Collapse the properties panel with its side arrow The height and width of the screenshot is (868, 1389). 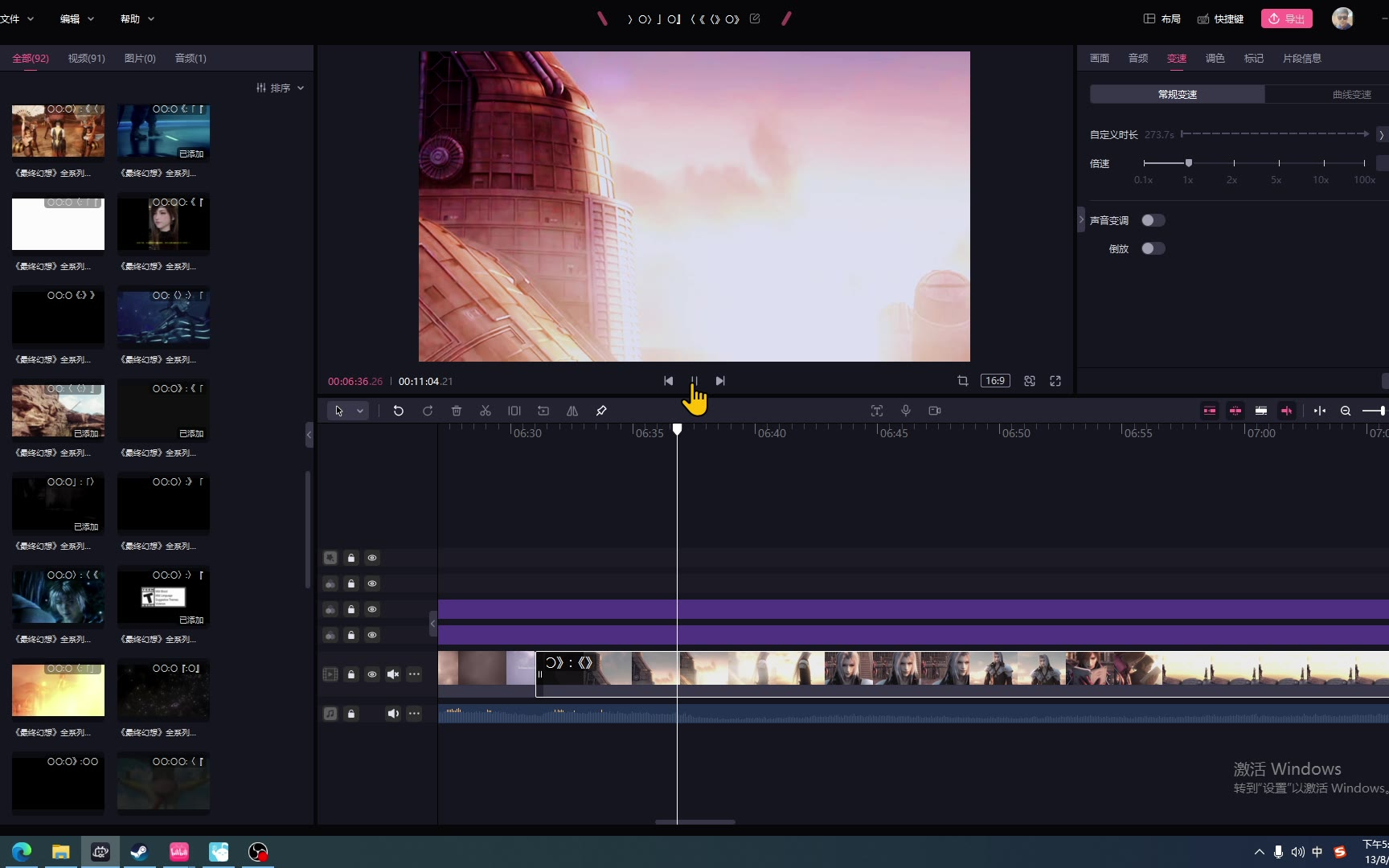[x=1081, y=219]
